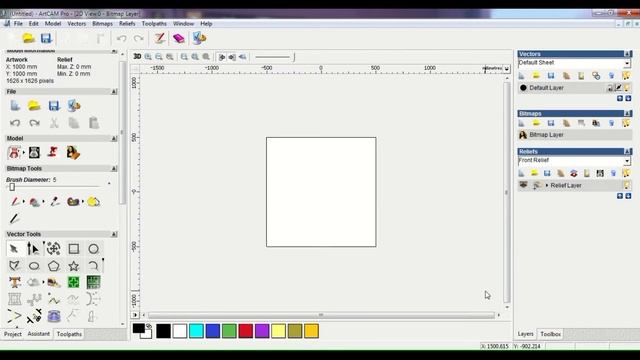Open the Default Sheet dropdown

coord(627,63)
